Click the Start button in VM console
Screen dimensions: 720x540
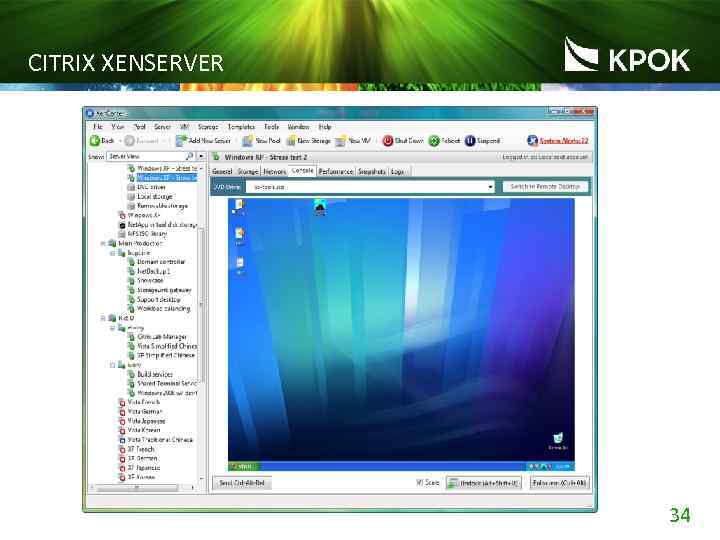[x=244, y=467]
